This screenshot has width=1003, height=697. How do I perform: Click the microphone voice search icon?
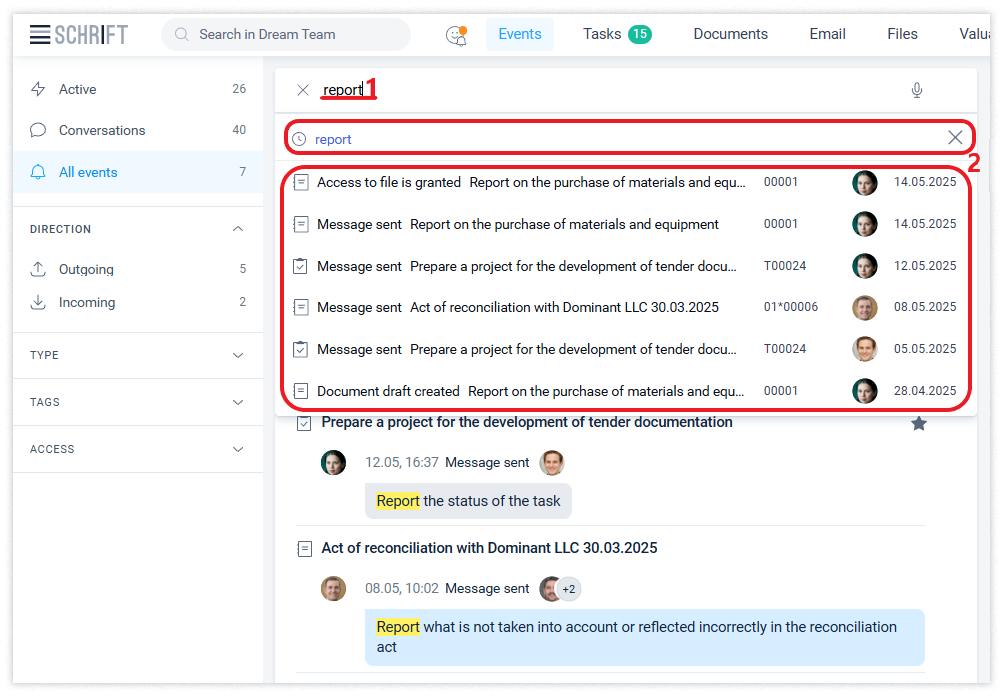[916, 91]
